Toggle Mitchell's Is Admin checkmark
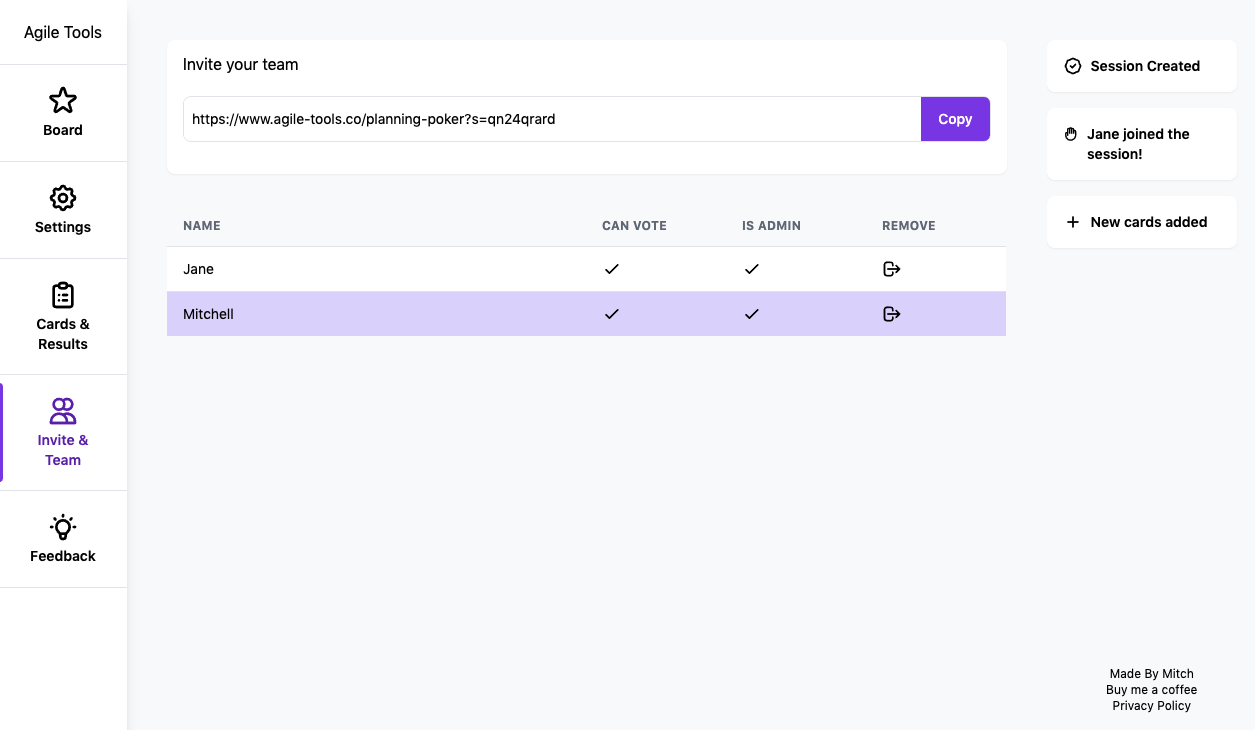 tap(752, 314)
